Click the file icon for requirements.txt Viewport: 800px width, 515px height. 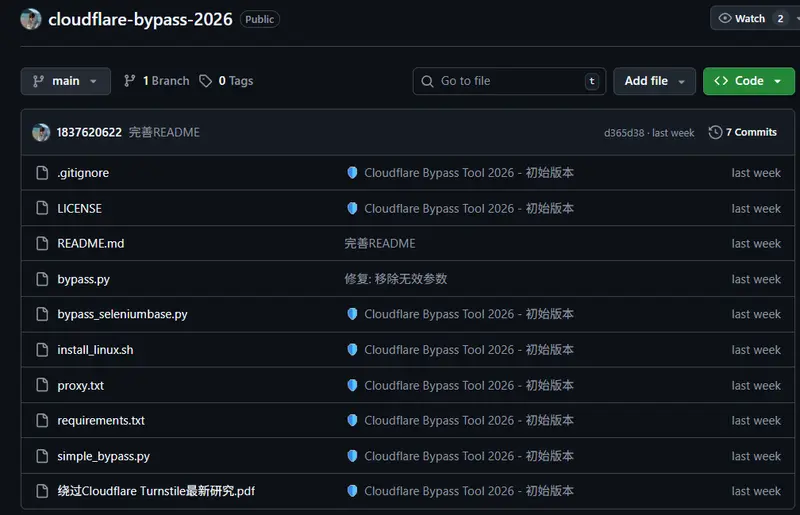[x=42, y=420]
